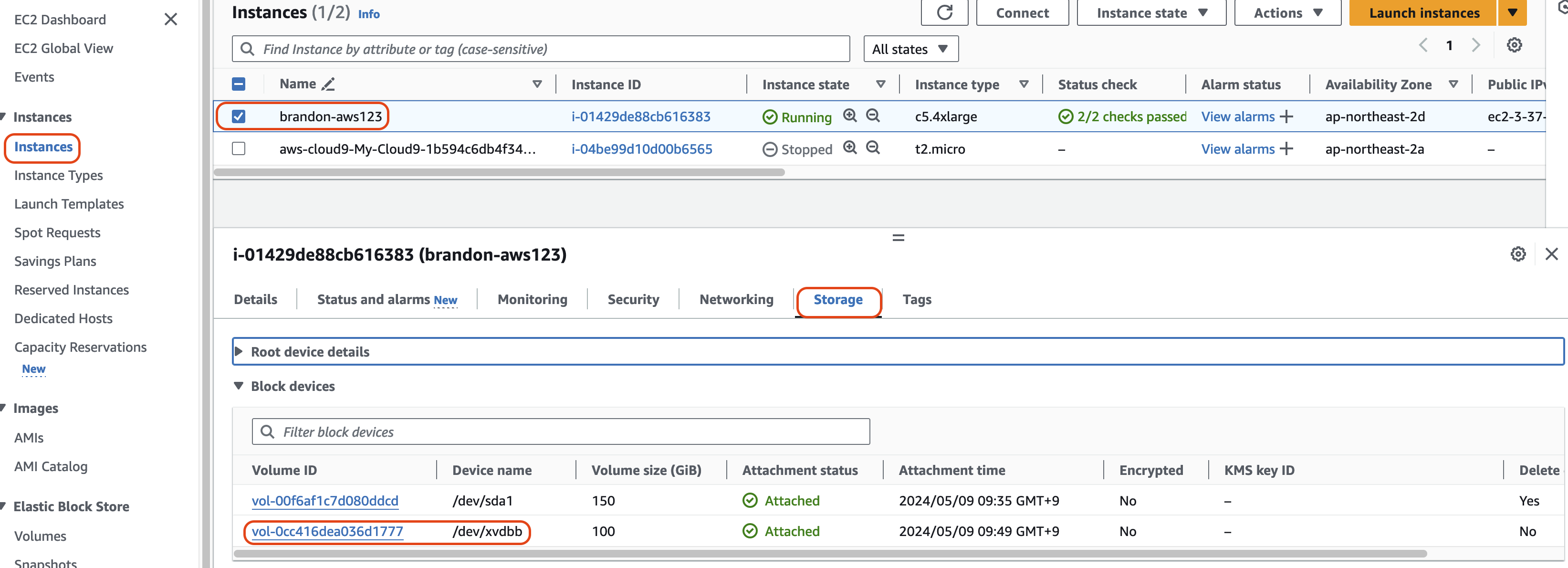Viewport: 1568px width, 568px height.
Task: Click the refresh instances icon button
Action: click(944, 13)
